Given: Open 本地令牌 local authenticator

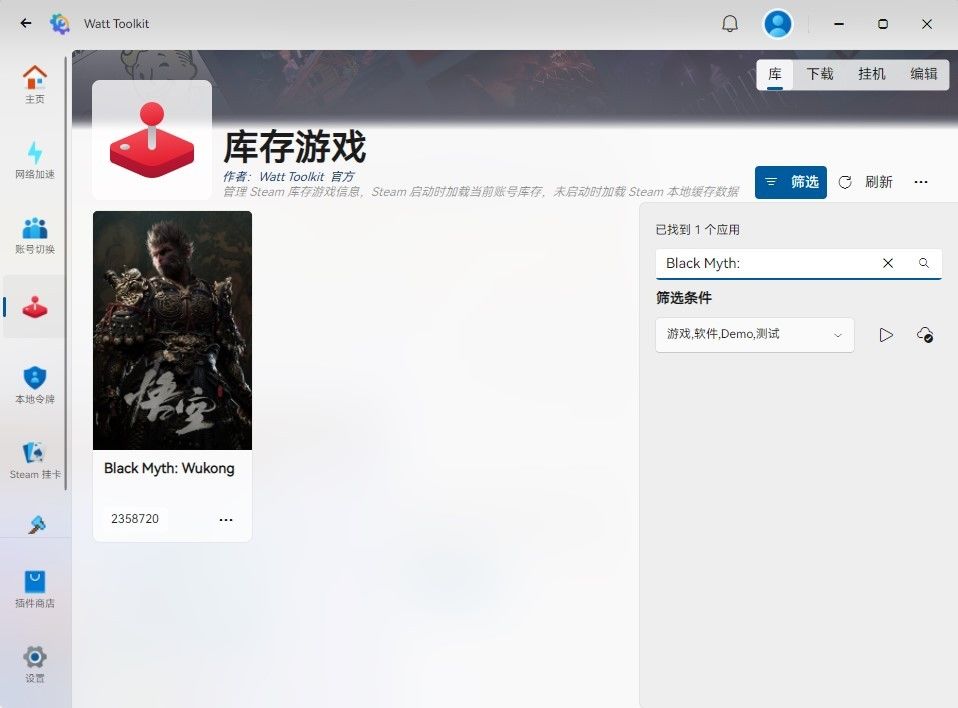Looking at the screenshot, I should coord(35,385).
